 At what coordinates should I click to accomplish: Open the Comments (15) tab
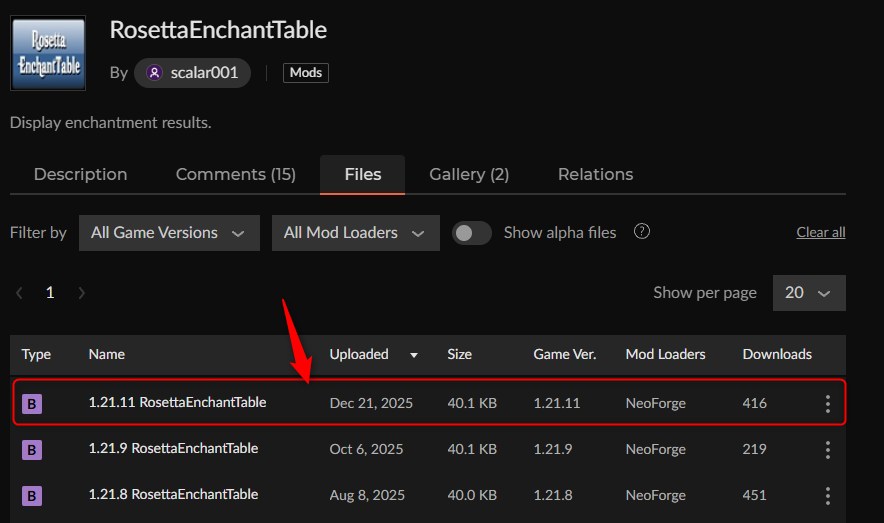point(236,174)
